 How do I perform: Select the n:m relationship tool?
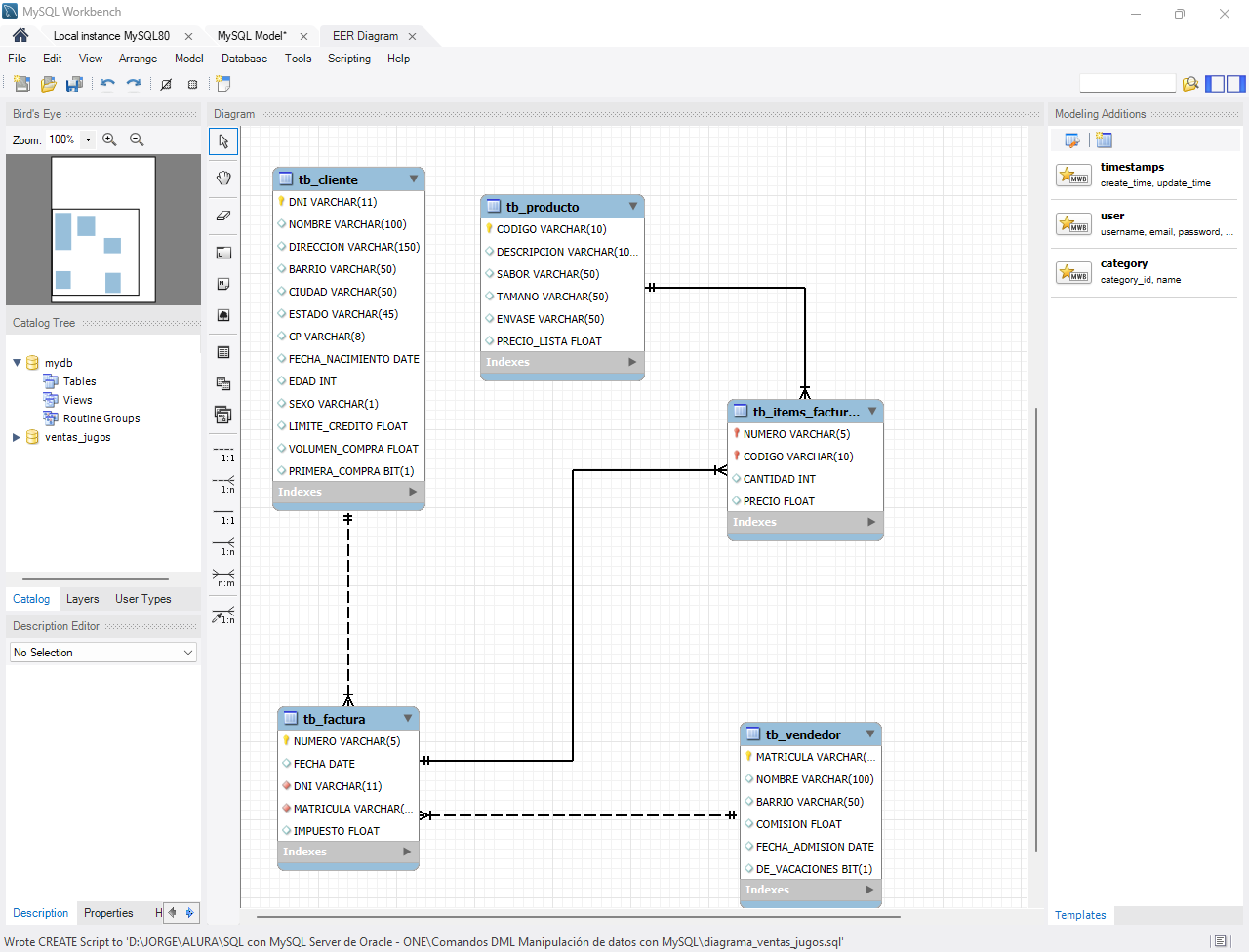point(223,578)
